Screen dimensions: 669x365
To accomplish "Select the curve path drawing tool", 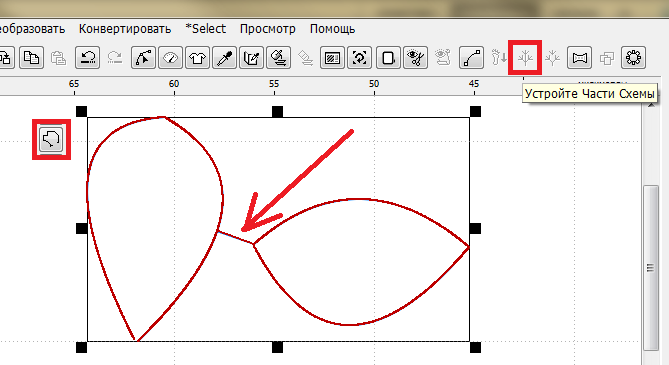I will (x=471, y=58).
